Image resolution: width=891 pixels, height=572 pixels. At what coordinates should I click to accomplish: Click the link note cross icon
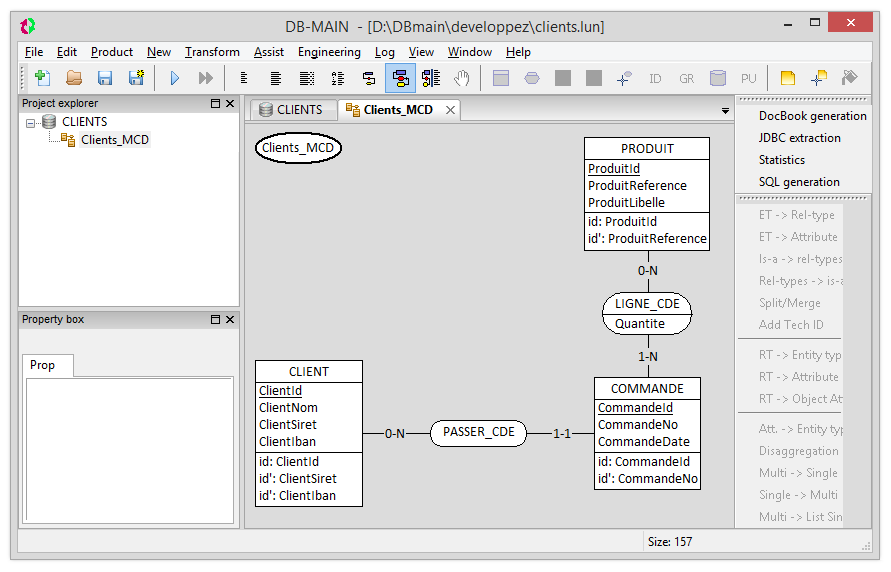pos(818,78)
